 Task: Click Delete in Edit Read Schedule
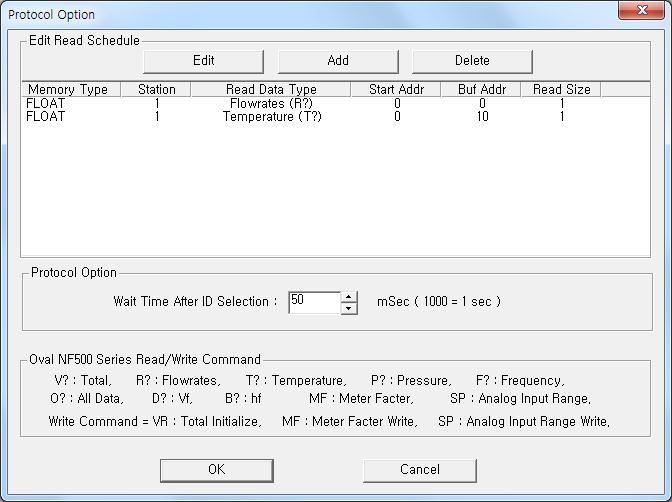(472, 61)
